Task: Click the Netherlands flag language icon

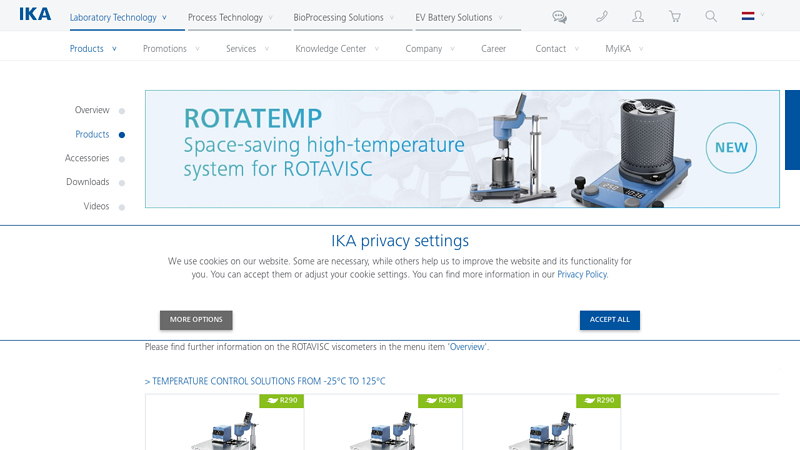Action: point(748,16)
